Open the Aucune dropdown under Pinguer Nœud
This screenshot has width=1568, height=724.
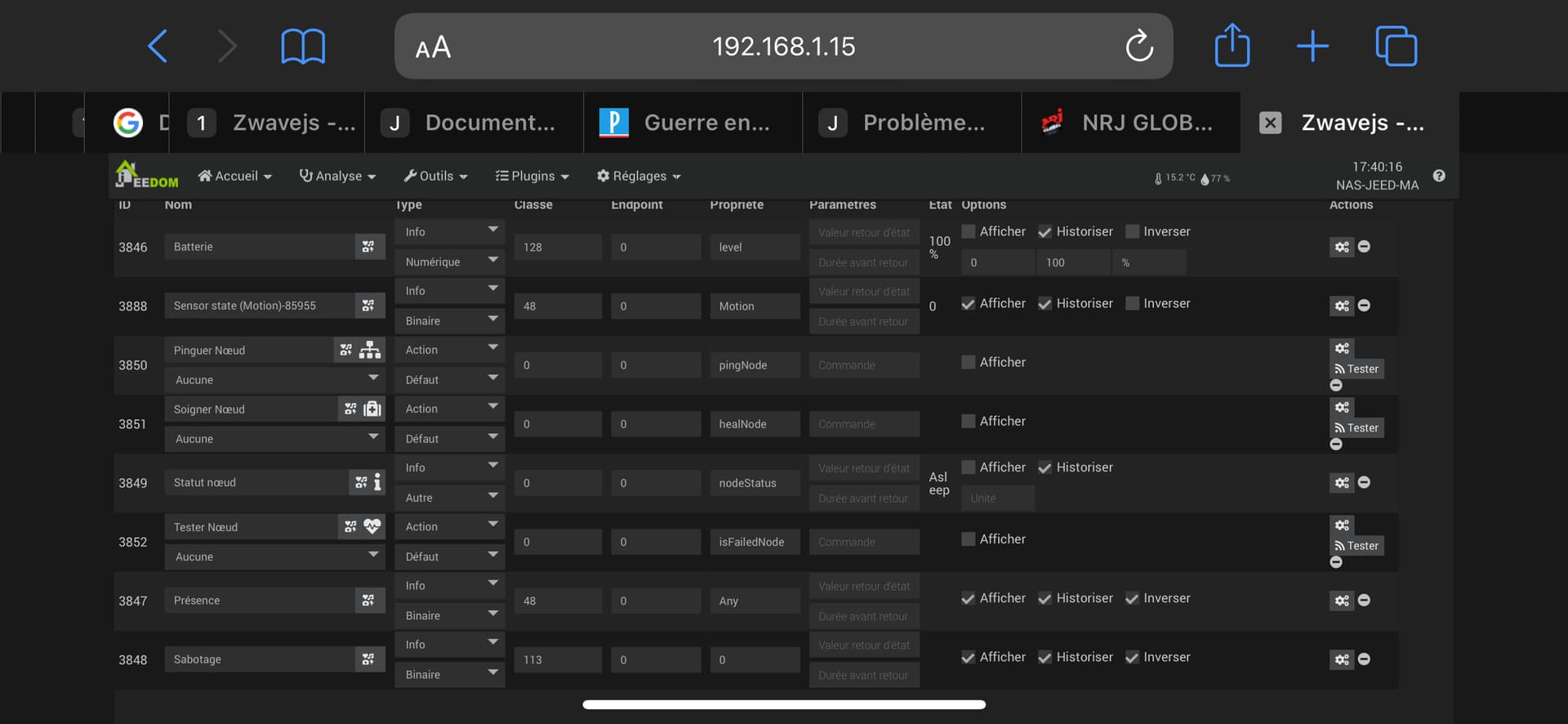(x=274, y=380)
